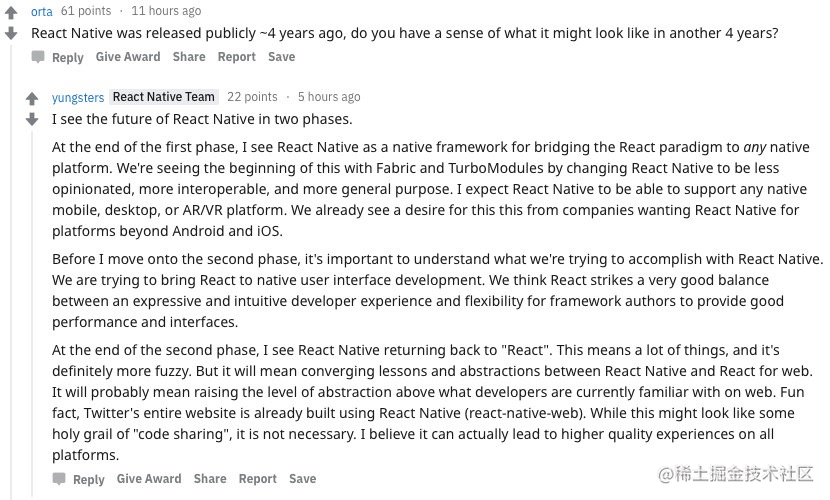The width and height of the screenshot is (830, 500).
Task: Save yungsters' reply
Action: coord(303,479)
